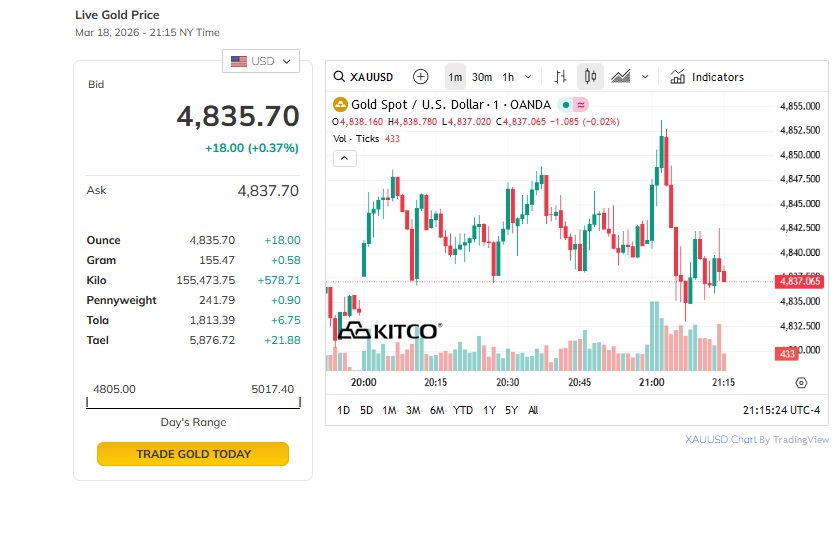
Task: Click the XAUUSD symbol search magnifier
Action: coord(340,77)
